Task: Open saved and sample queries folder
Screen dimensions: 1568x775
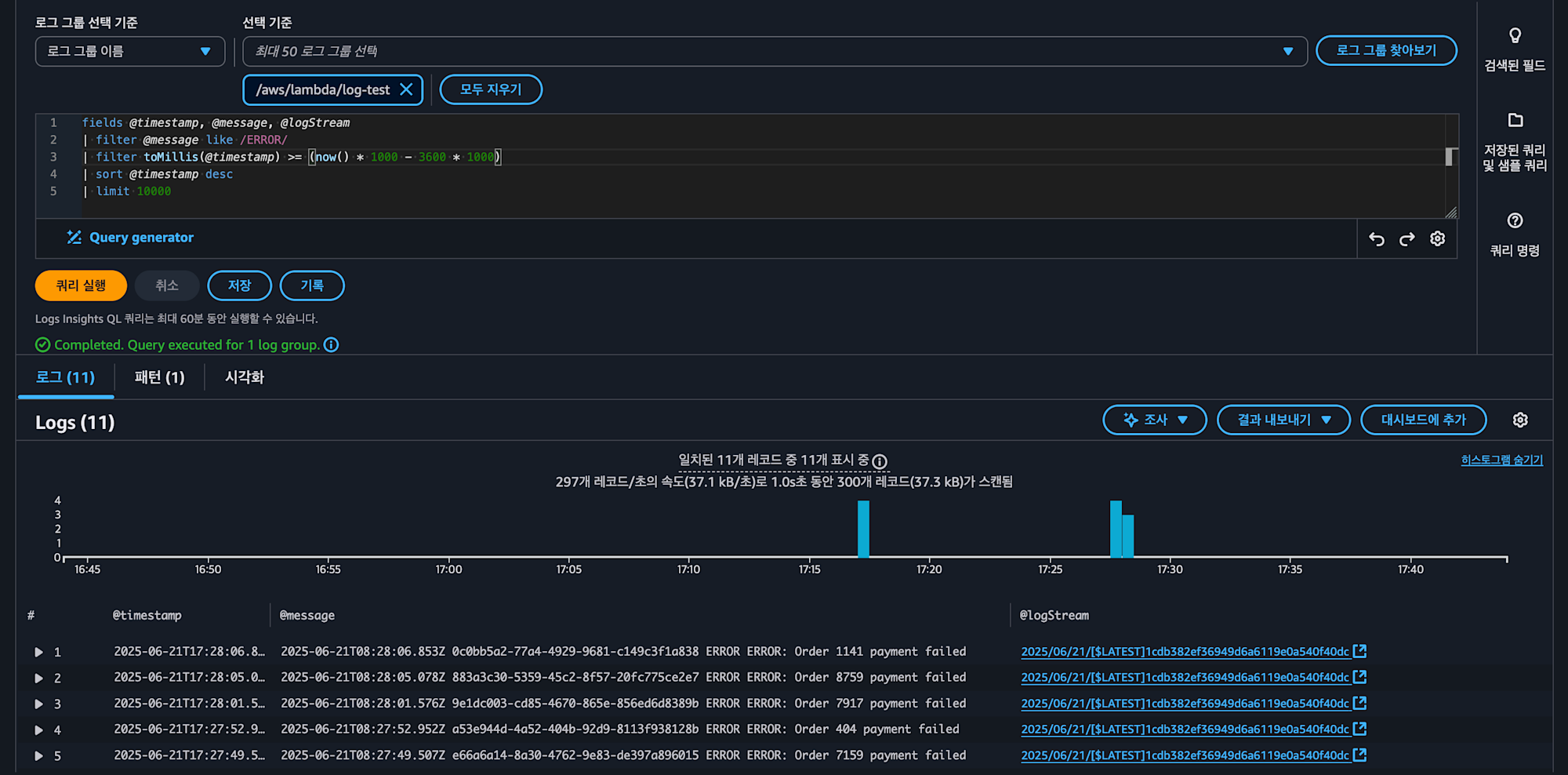Action: coord(1515,120)
